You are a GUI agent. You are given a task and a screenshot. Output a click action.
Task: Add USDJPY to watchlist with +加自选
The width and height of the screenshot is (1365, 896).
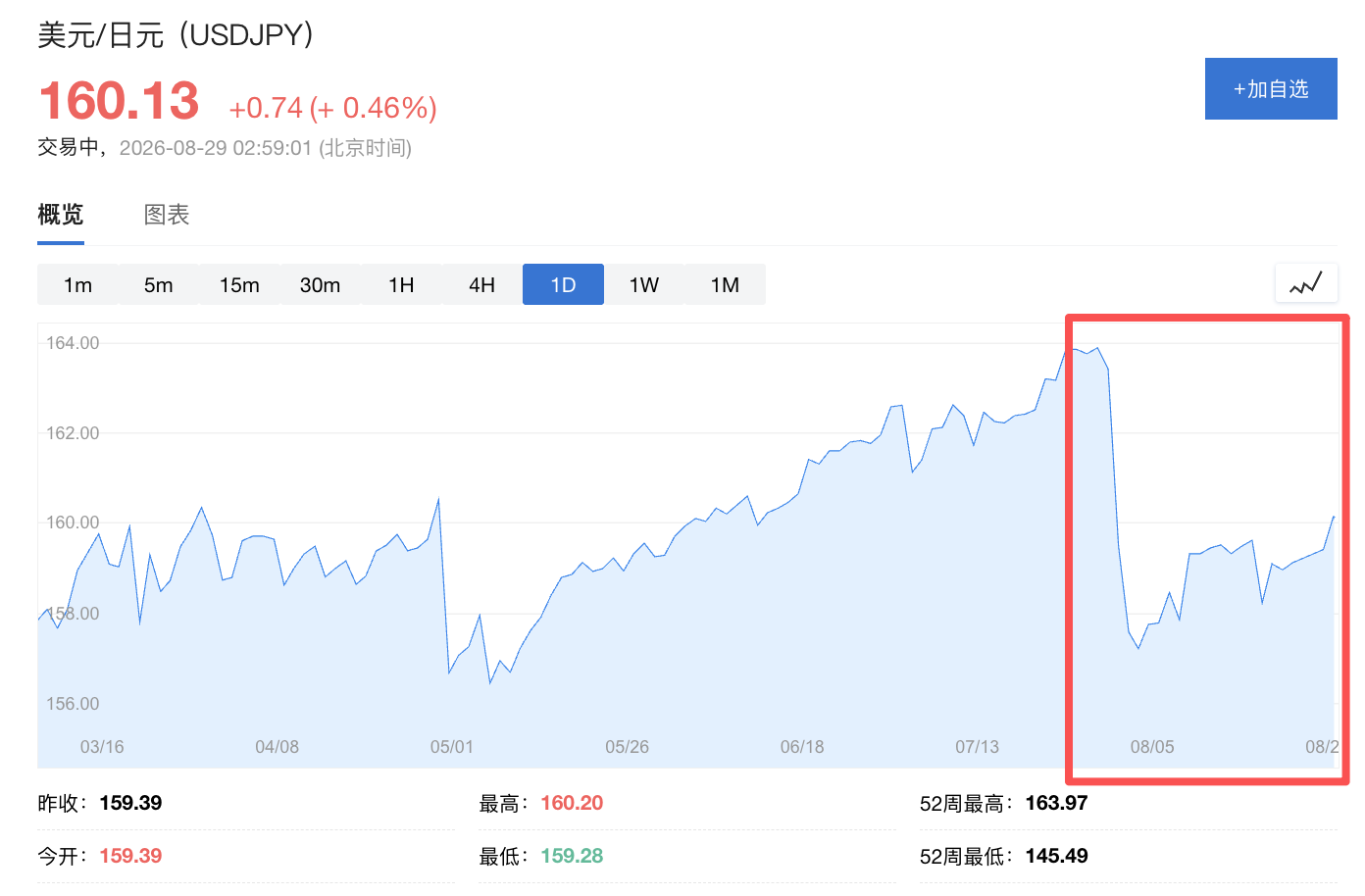click(1271, 89)
